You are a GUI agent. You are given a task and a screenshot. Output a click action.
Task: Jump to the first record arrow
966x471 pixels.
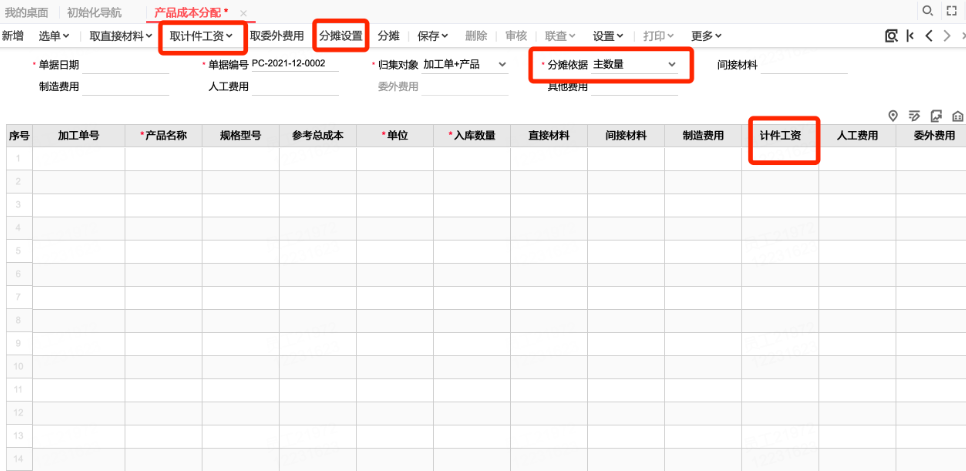point(910,36)
